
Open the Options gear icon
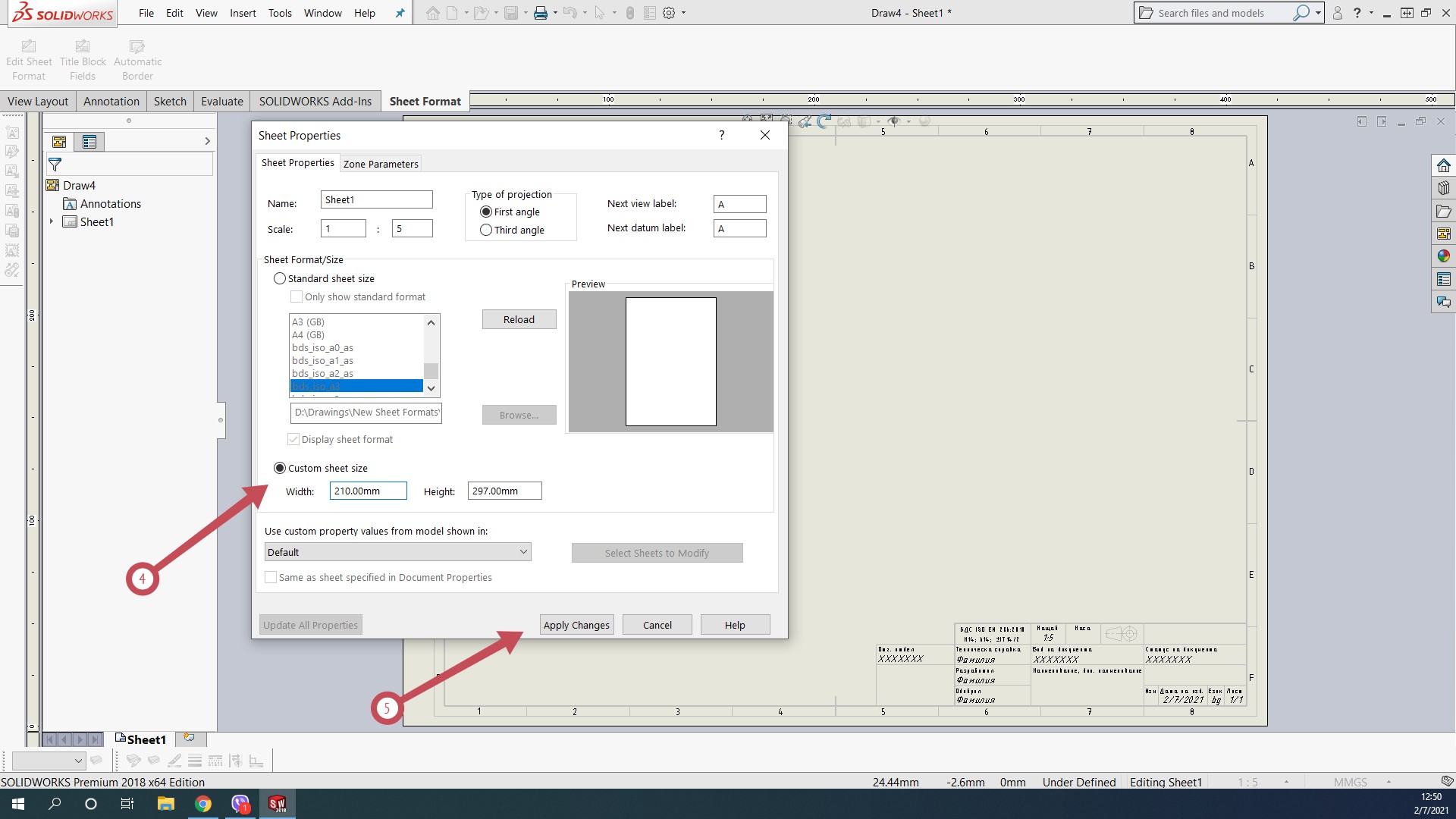[x=669, y=13]
